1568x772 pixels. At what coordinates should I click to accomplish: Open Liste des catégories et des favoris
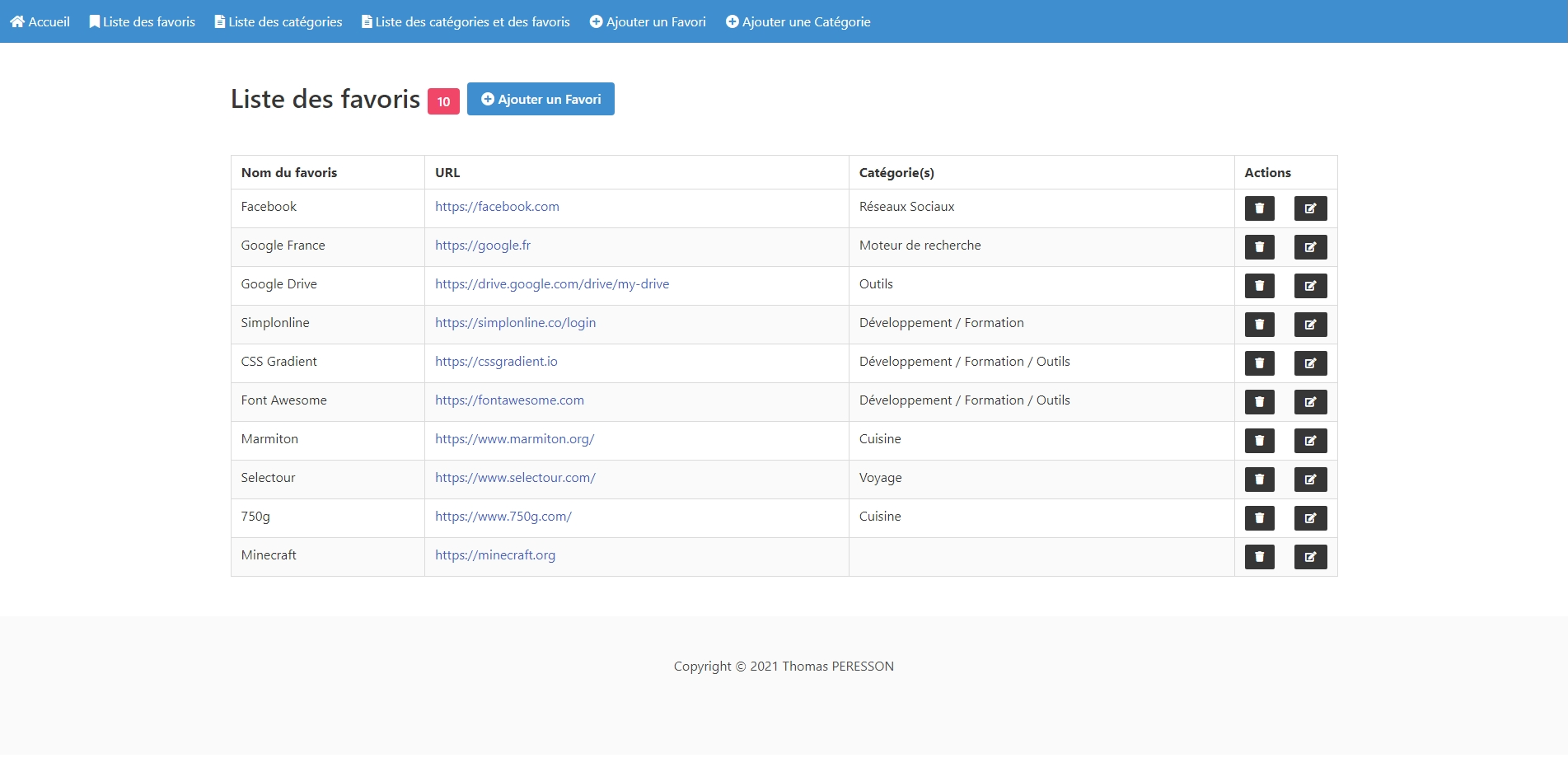[x=466, y=21]
